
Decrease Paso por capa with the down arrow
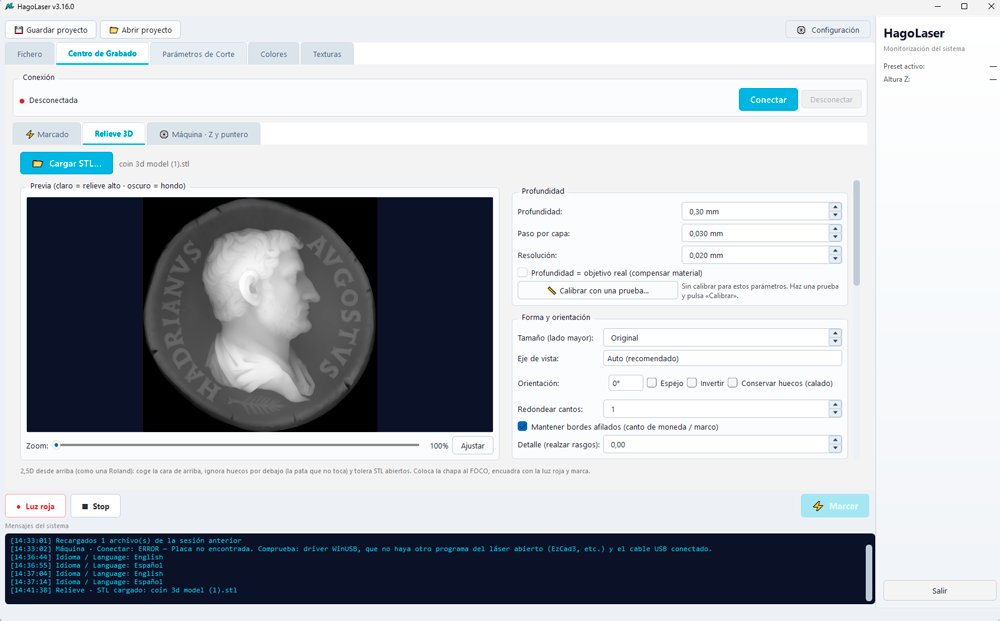pos(835,237)
